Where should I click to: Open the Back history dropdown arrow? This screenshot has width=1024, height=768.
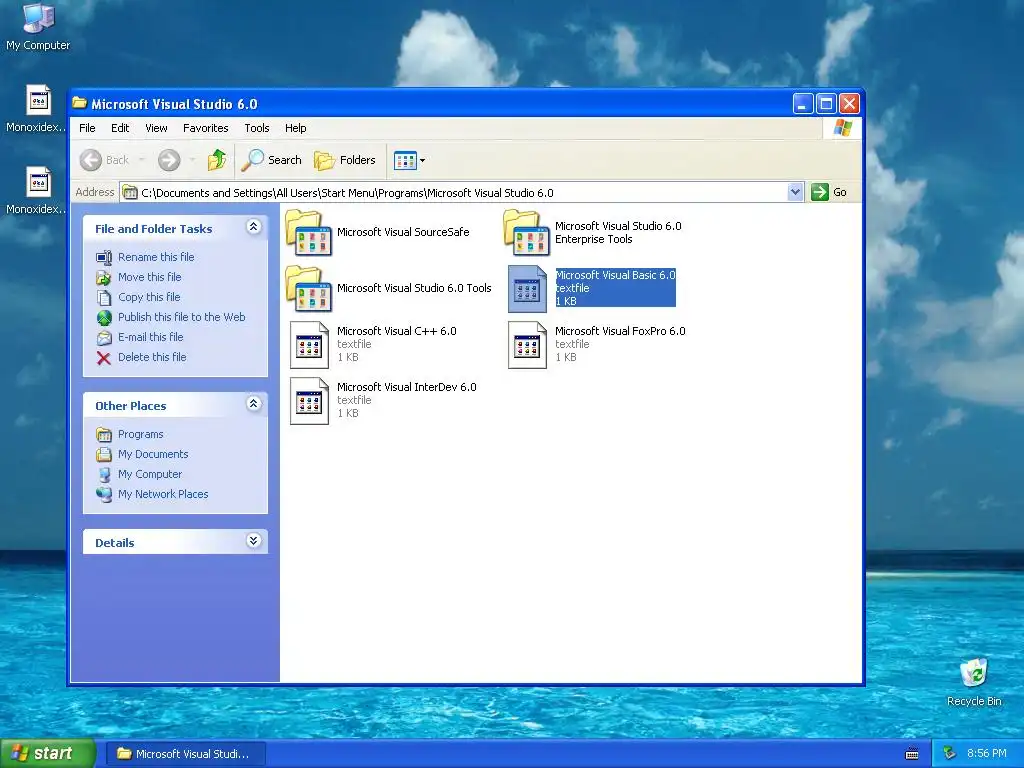142,160
